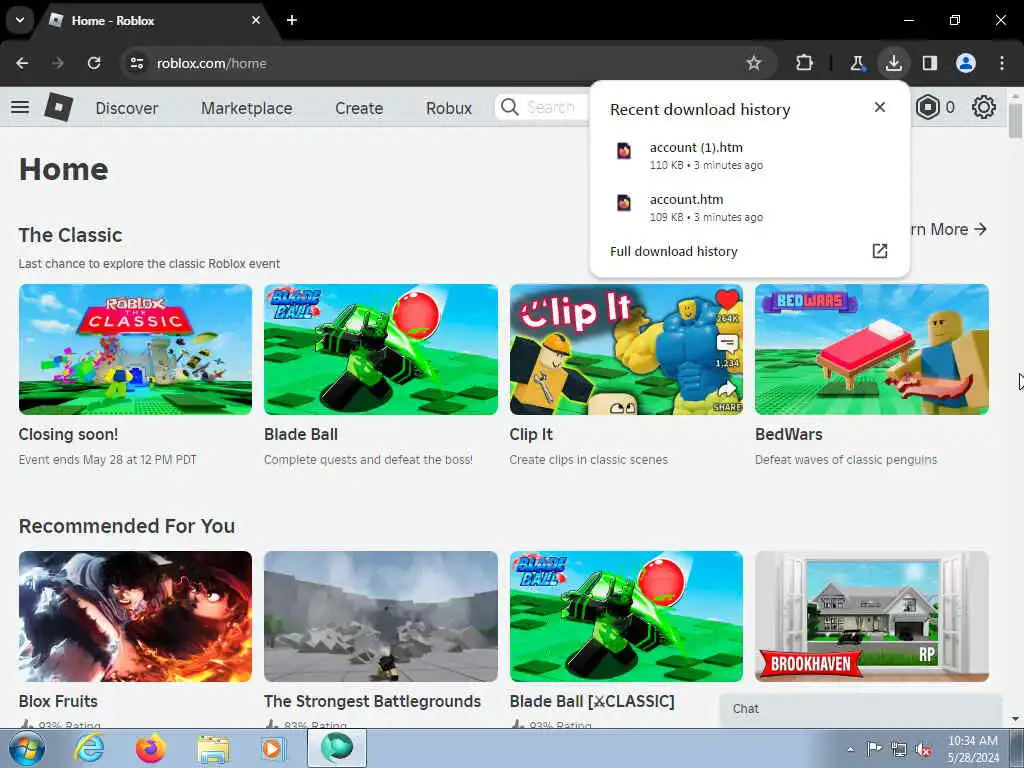1024x768 pixels.
Task: Close the Home - Roblox tab
Action: [256, 20]
